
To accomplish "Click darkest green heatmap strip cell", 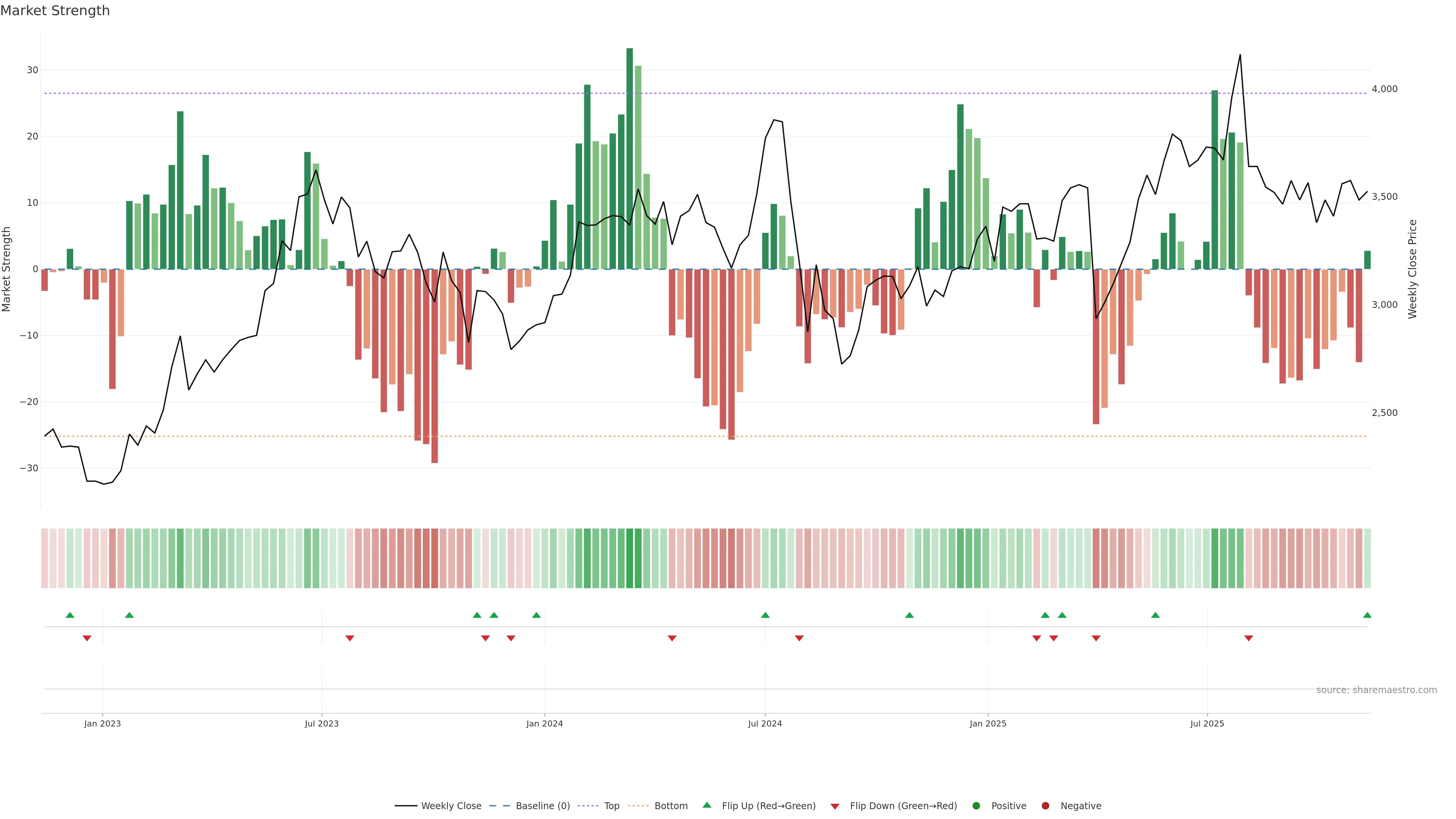I will 630,559.
